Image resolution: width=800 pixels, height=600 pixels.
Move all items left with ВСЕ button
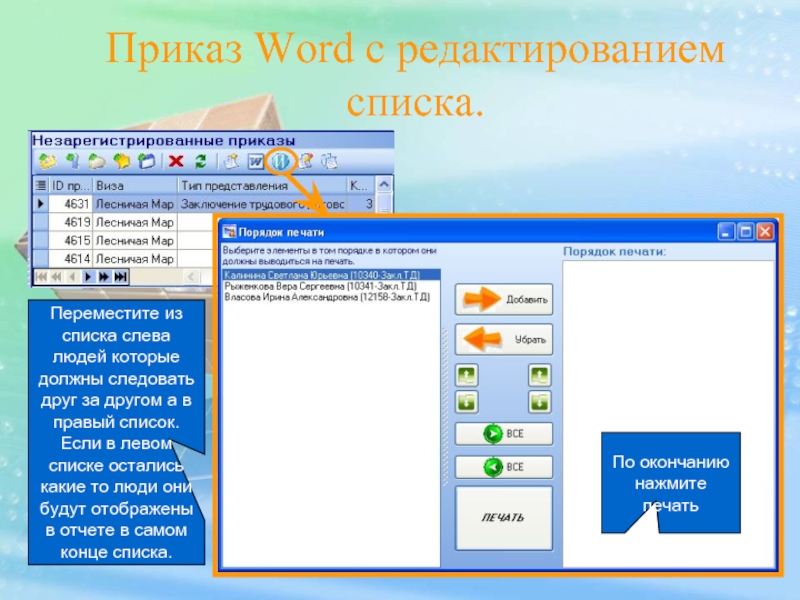[x=504, y=466]
